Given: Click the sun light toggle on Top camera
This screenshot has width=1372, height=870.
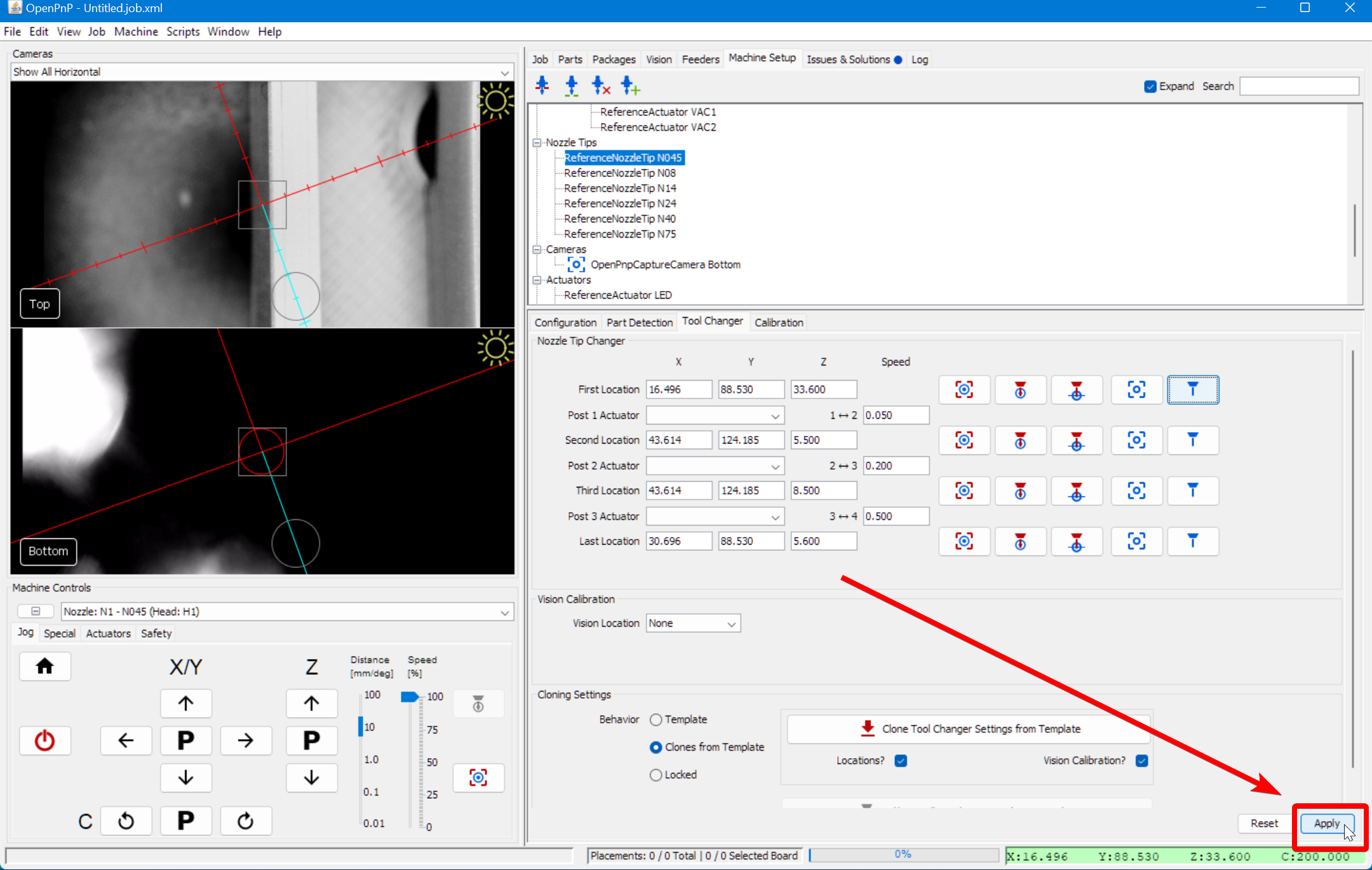Looking at the screenshot, I should tap(495, 100).
